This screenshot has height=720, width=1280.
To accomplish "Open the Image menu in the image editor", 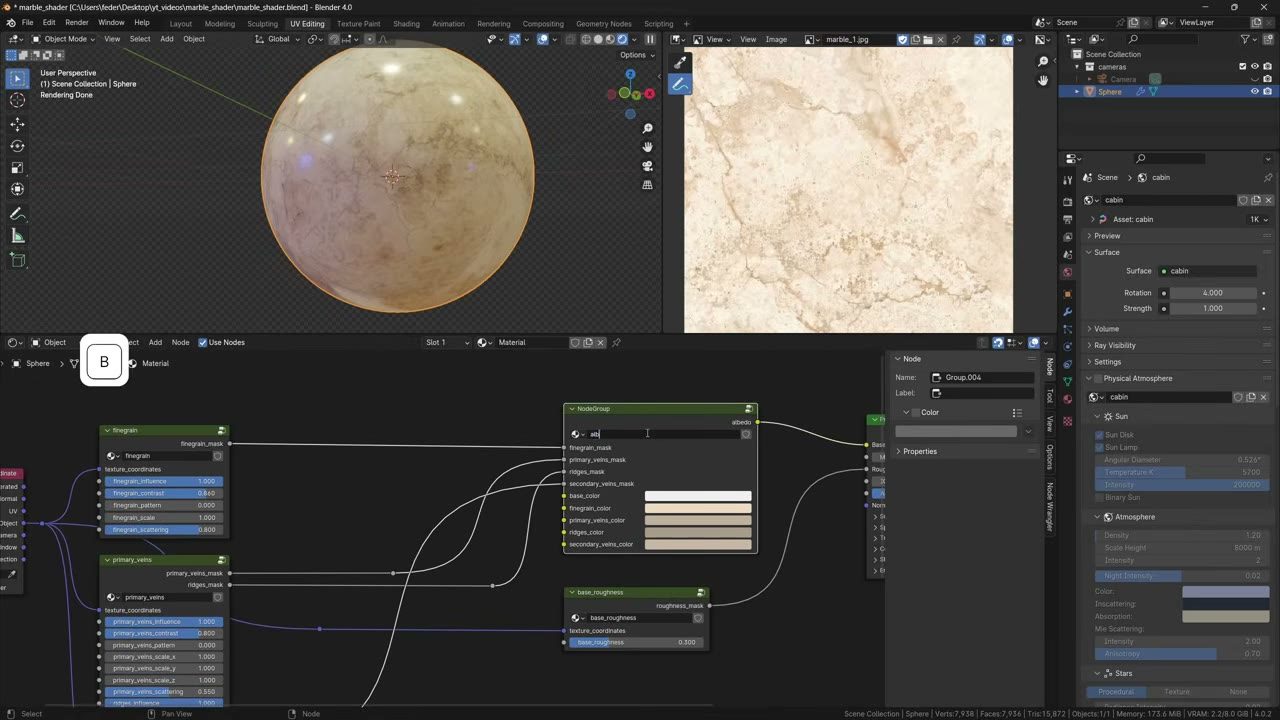I will pyautogui.click(x=776, y=39).
